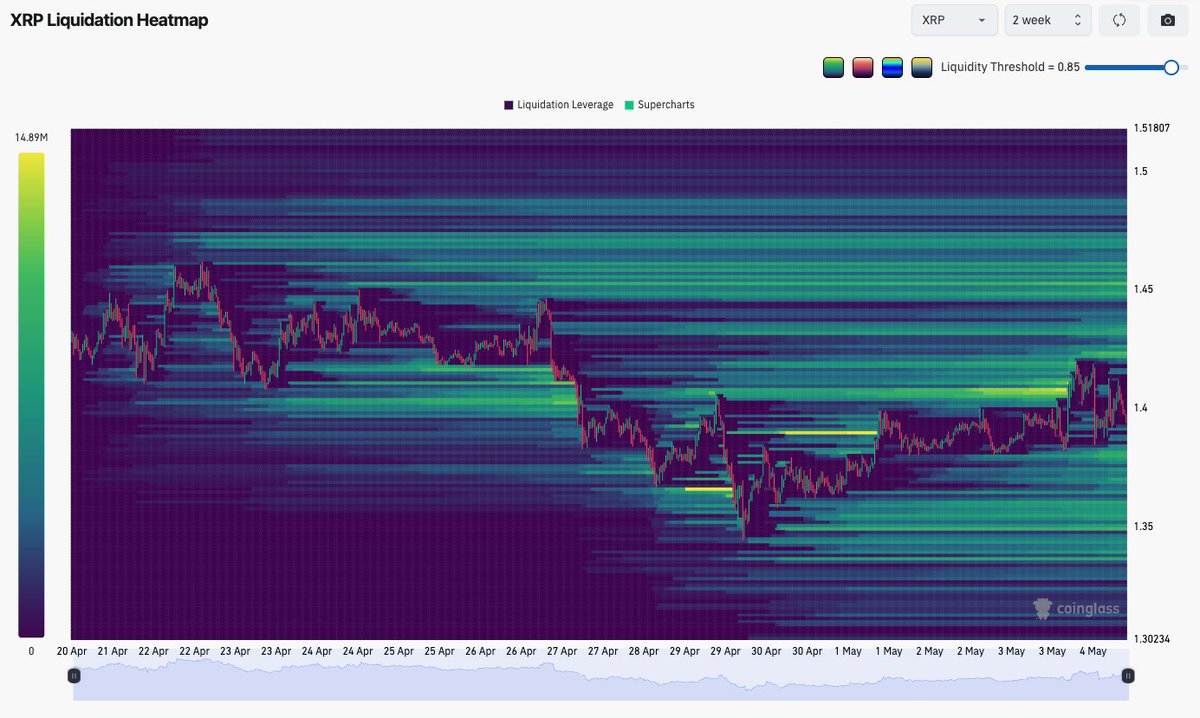Viewport: 1200px width, 718px height.
Task: Toggle the Liquidation Leverage legend series
Action: pos(559,105)
